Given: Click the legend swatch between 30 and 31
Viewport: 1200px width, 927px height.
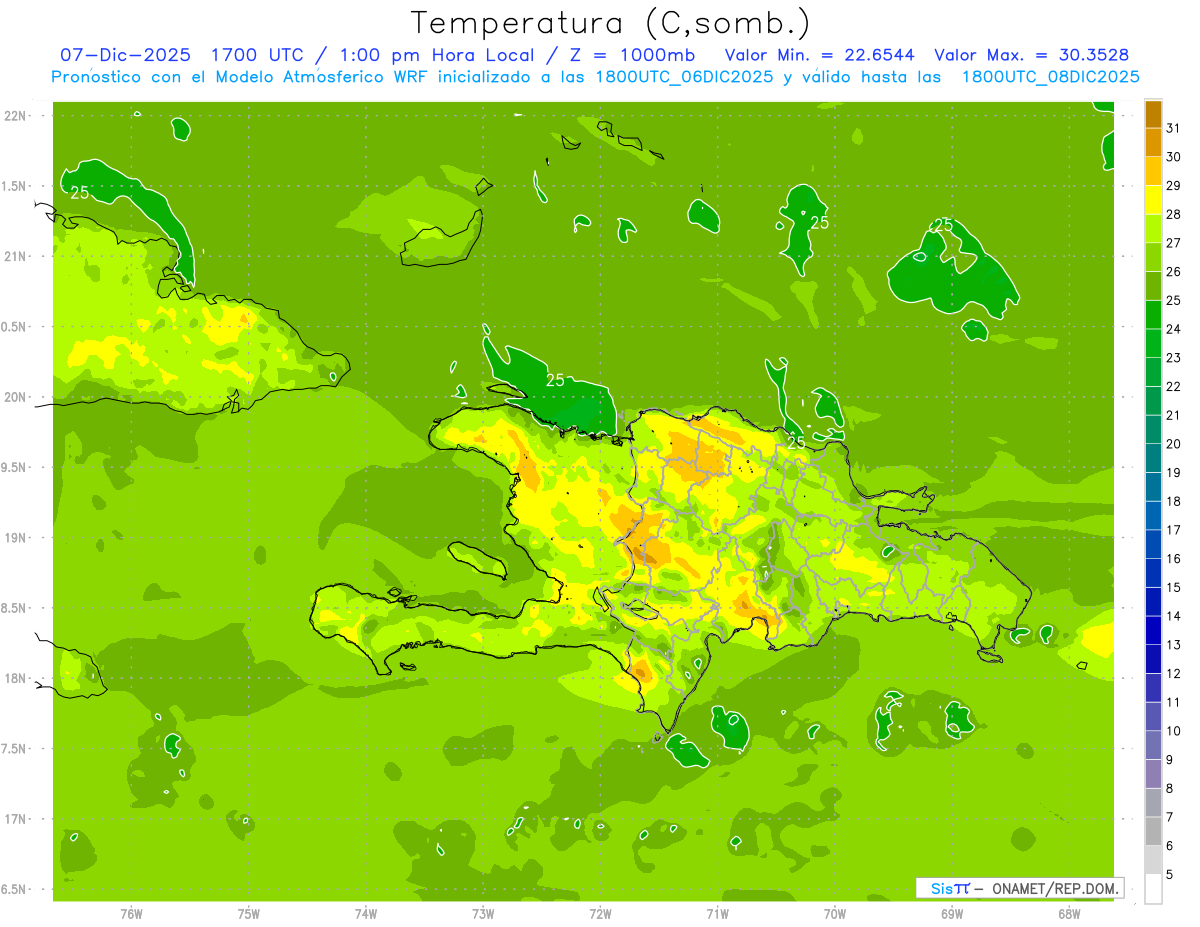Looking at the screenshot, I should [1153, 142].
